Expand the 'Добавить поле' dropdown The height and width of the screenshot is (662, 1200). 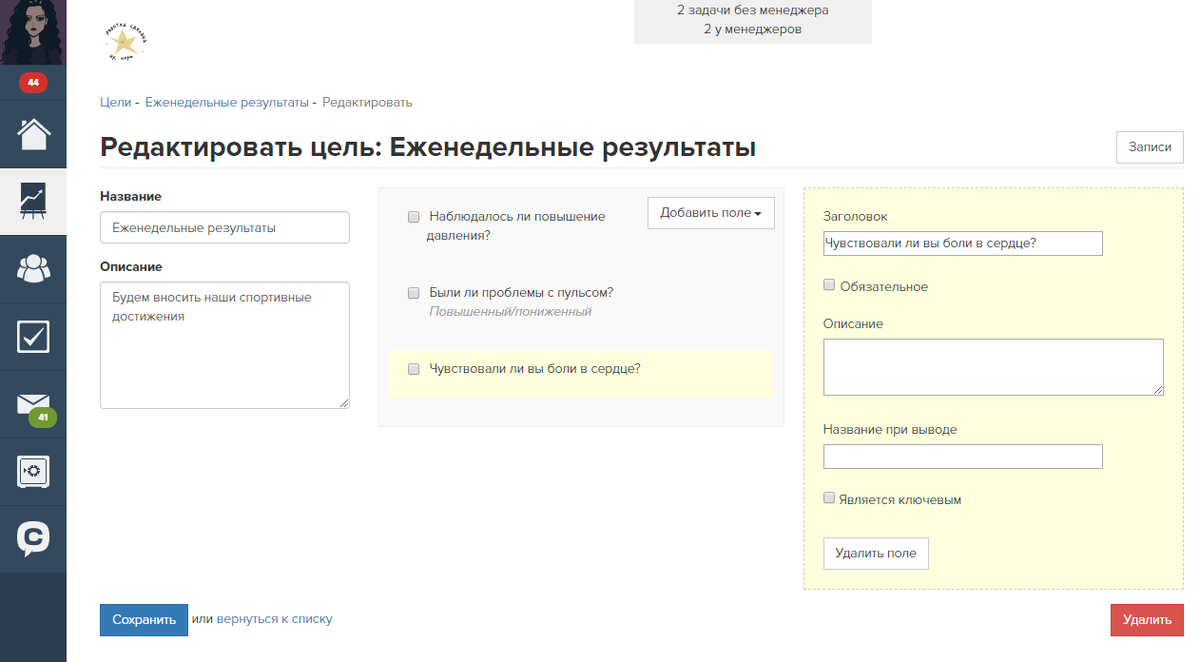pos(710,213)
